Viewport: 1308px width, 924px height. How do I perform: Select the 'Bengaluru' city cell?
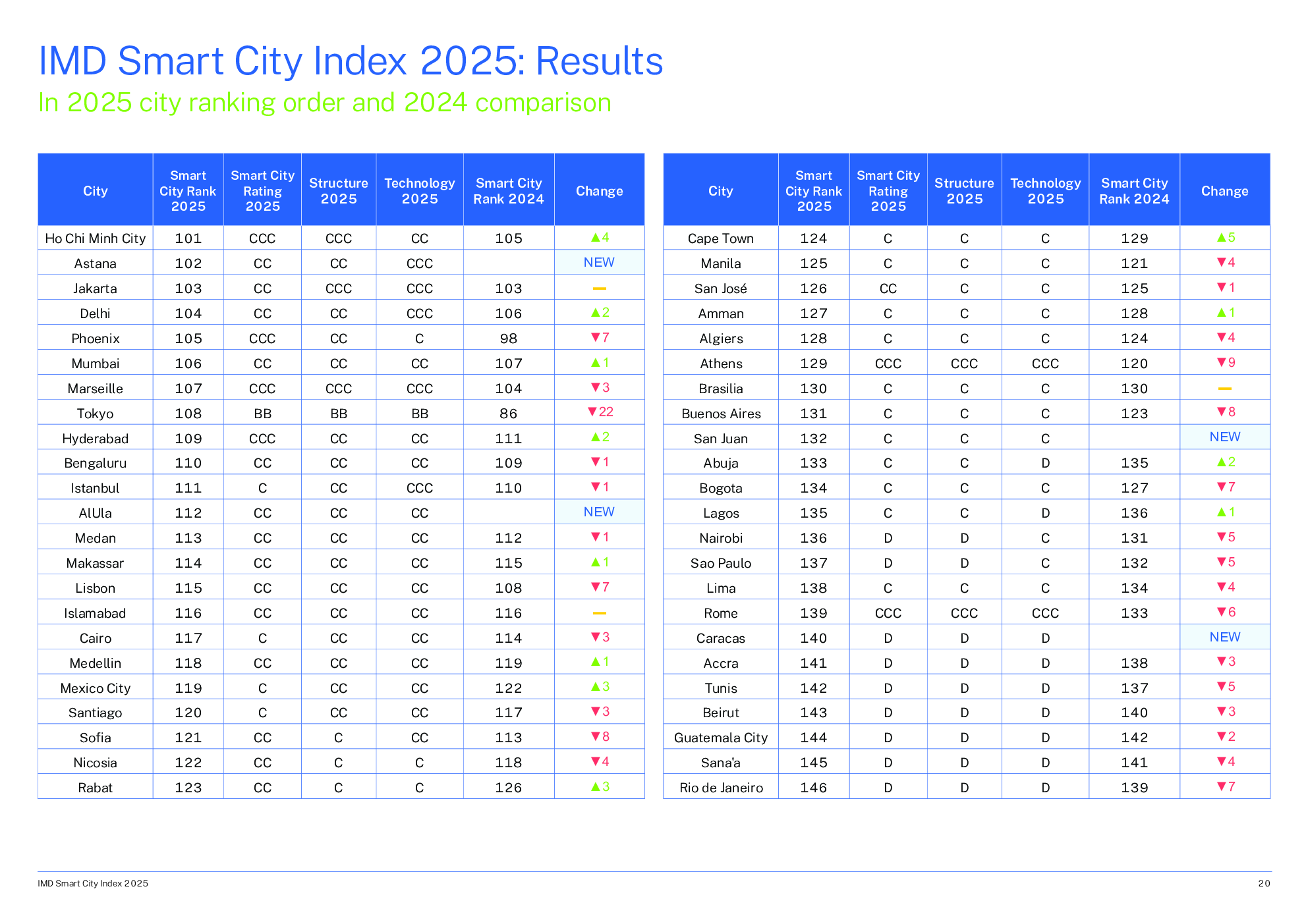point(96,463)
